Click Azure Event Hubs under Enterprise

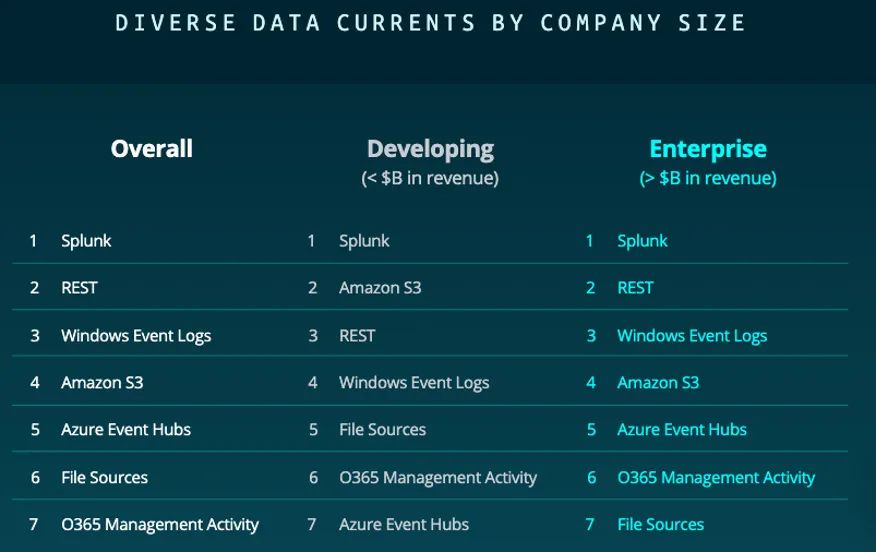[682, 430]
